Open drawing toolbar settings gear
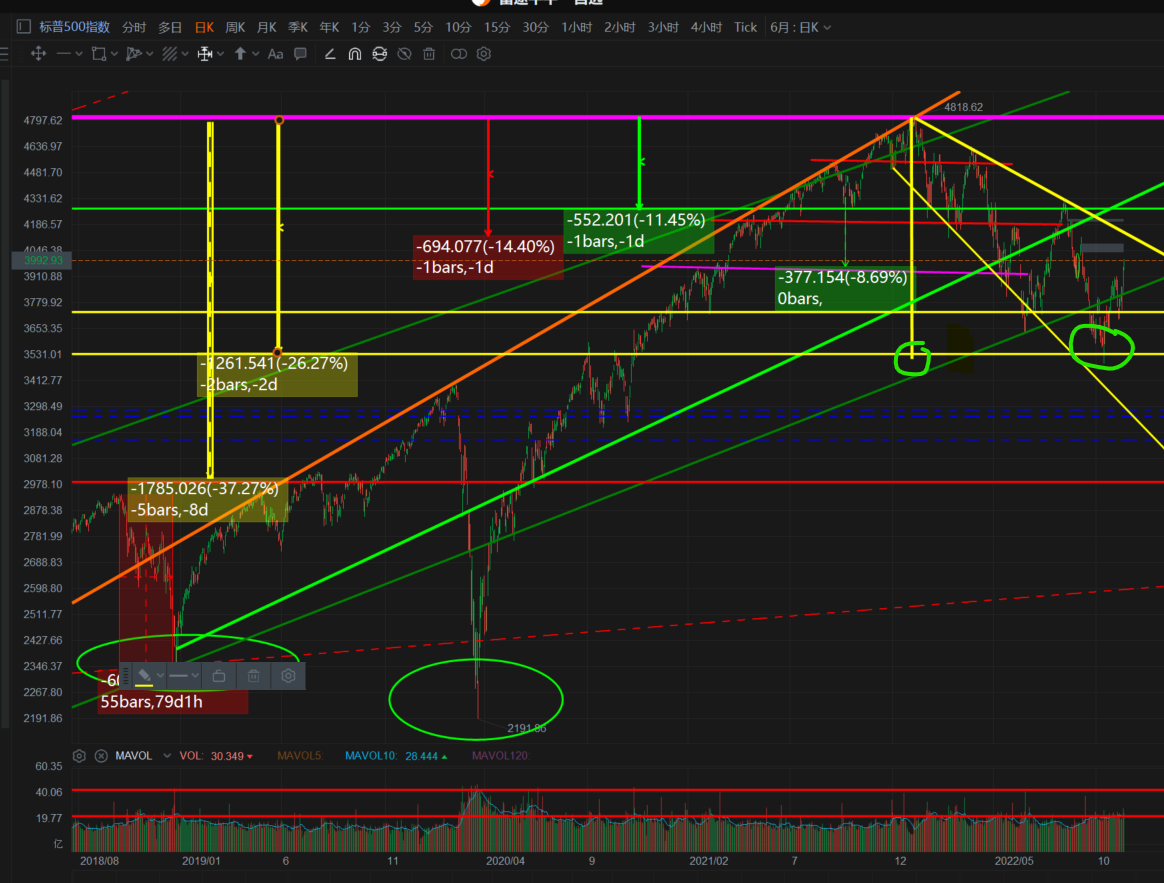 (x=484, y=54)
